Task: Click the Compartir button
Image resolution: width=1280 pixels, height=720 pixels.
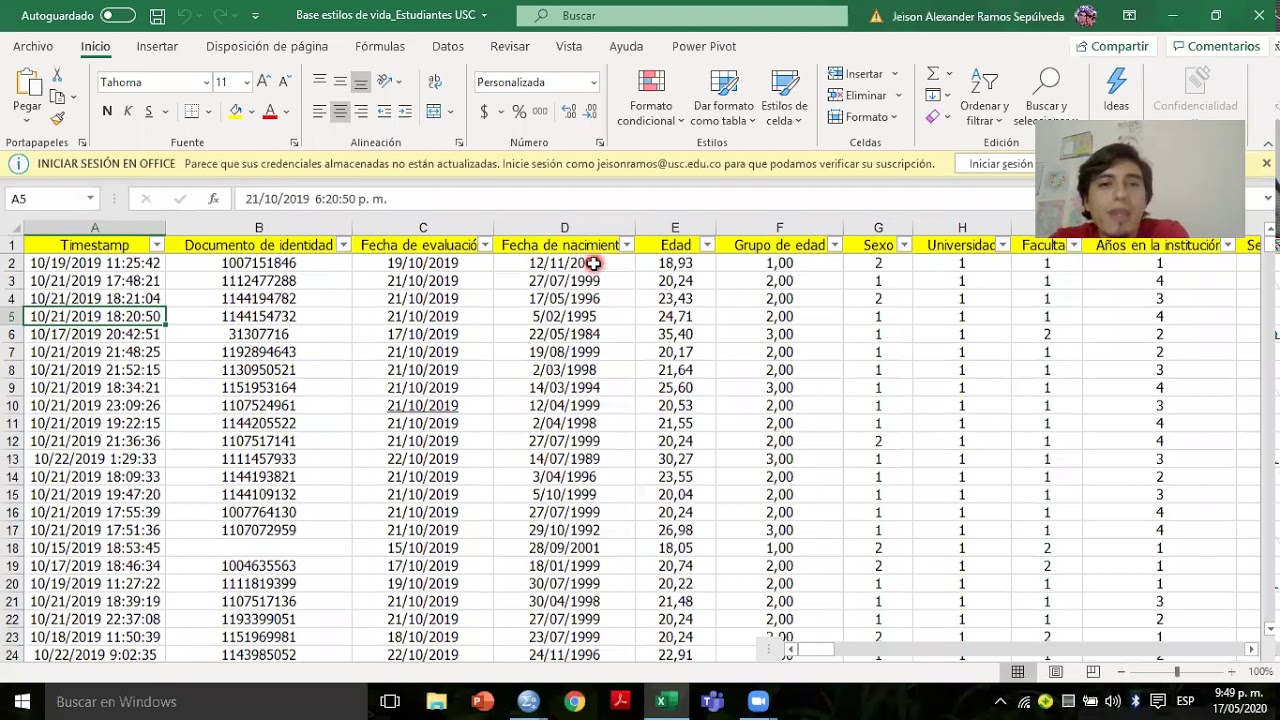Action: pyautogui.click(x=1112, y=46)
